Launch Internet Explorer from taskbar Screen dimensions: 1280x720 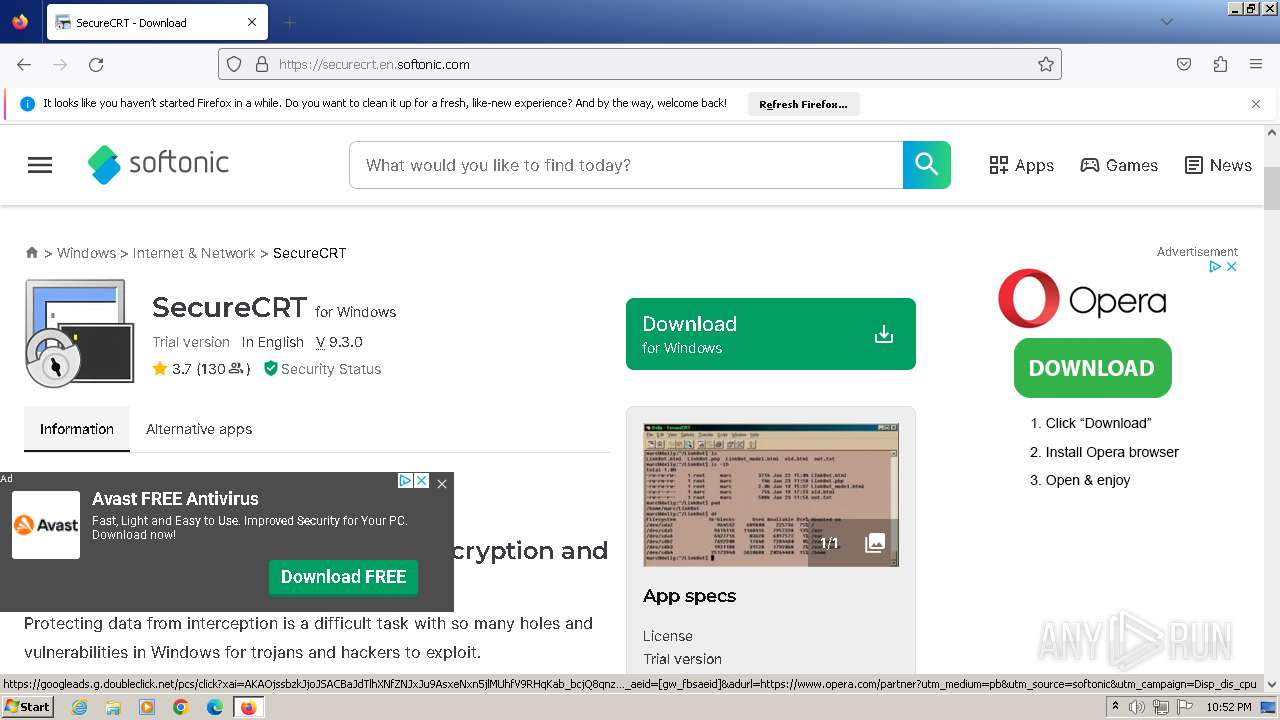tap(79, 707)
